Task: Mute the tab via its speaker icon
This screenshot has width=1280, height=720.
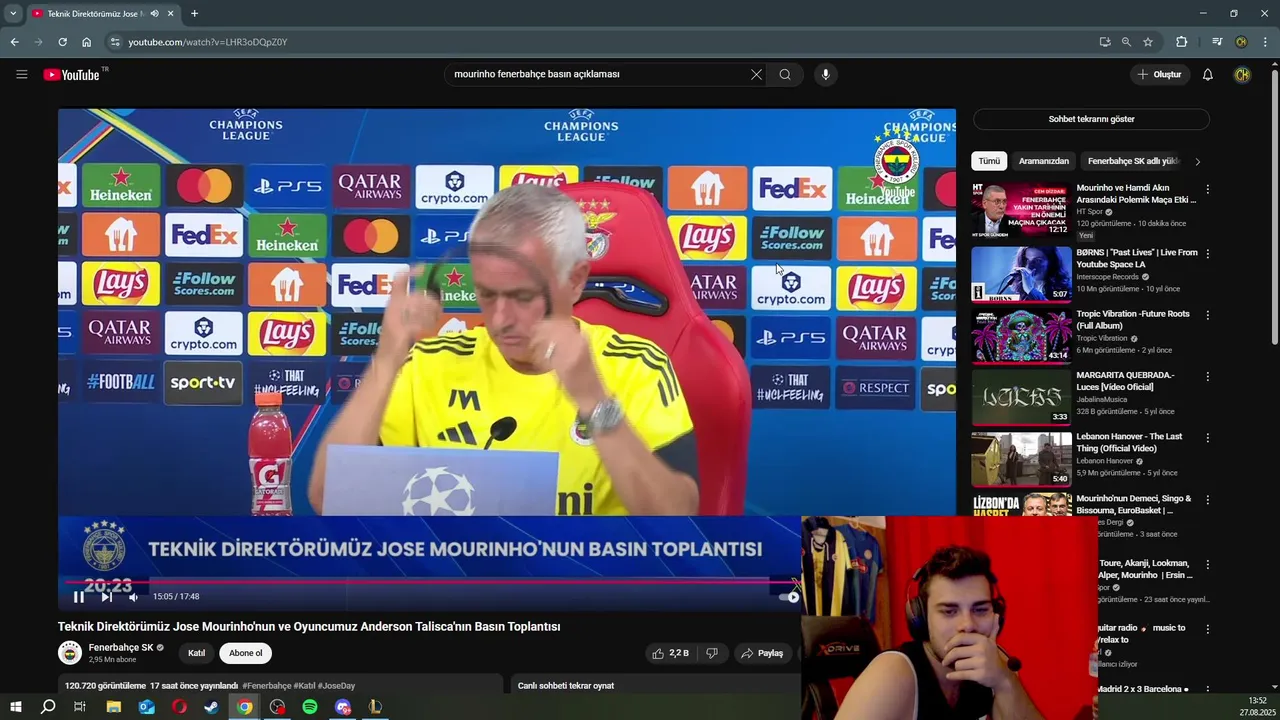Action: click(154, 14)
